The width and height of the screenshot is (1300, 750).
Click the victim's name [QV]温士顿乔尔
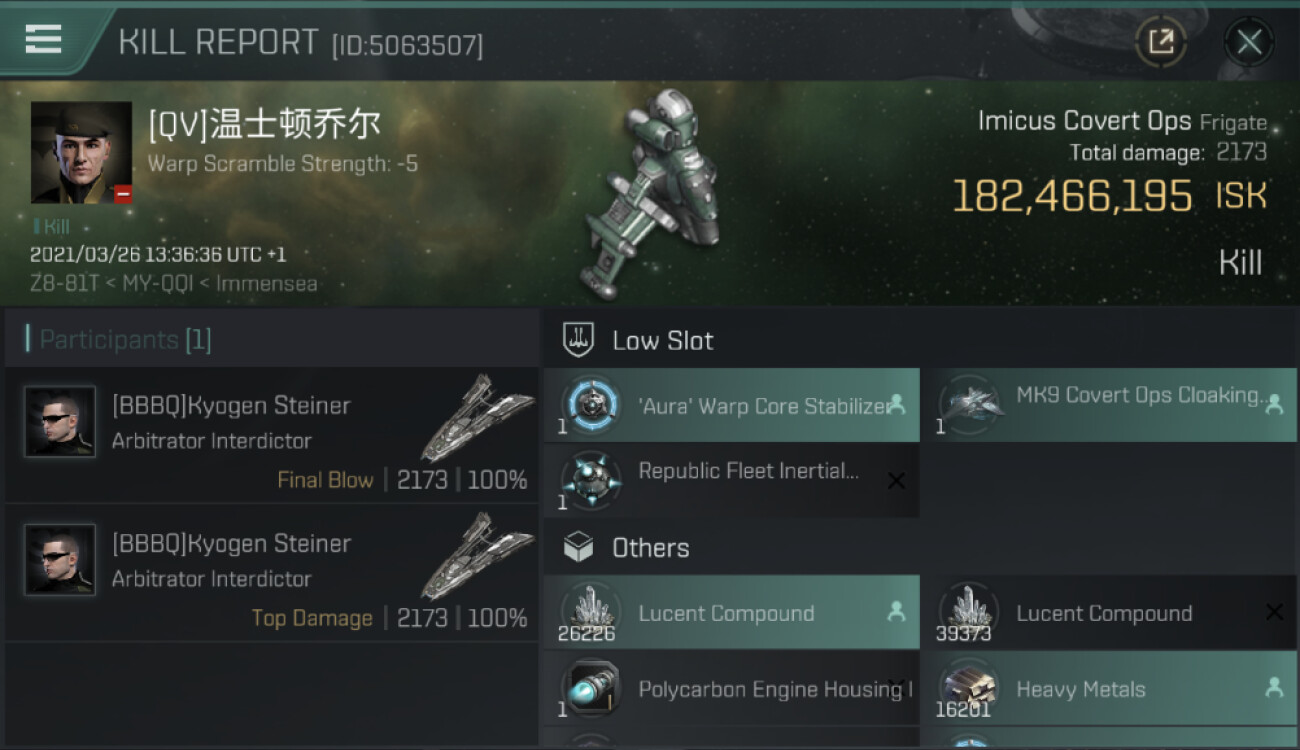point(265,125)
